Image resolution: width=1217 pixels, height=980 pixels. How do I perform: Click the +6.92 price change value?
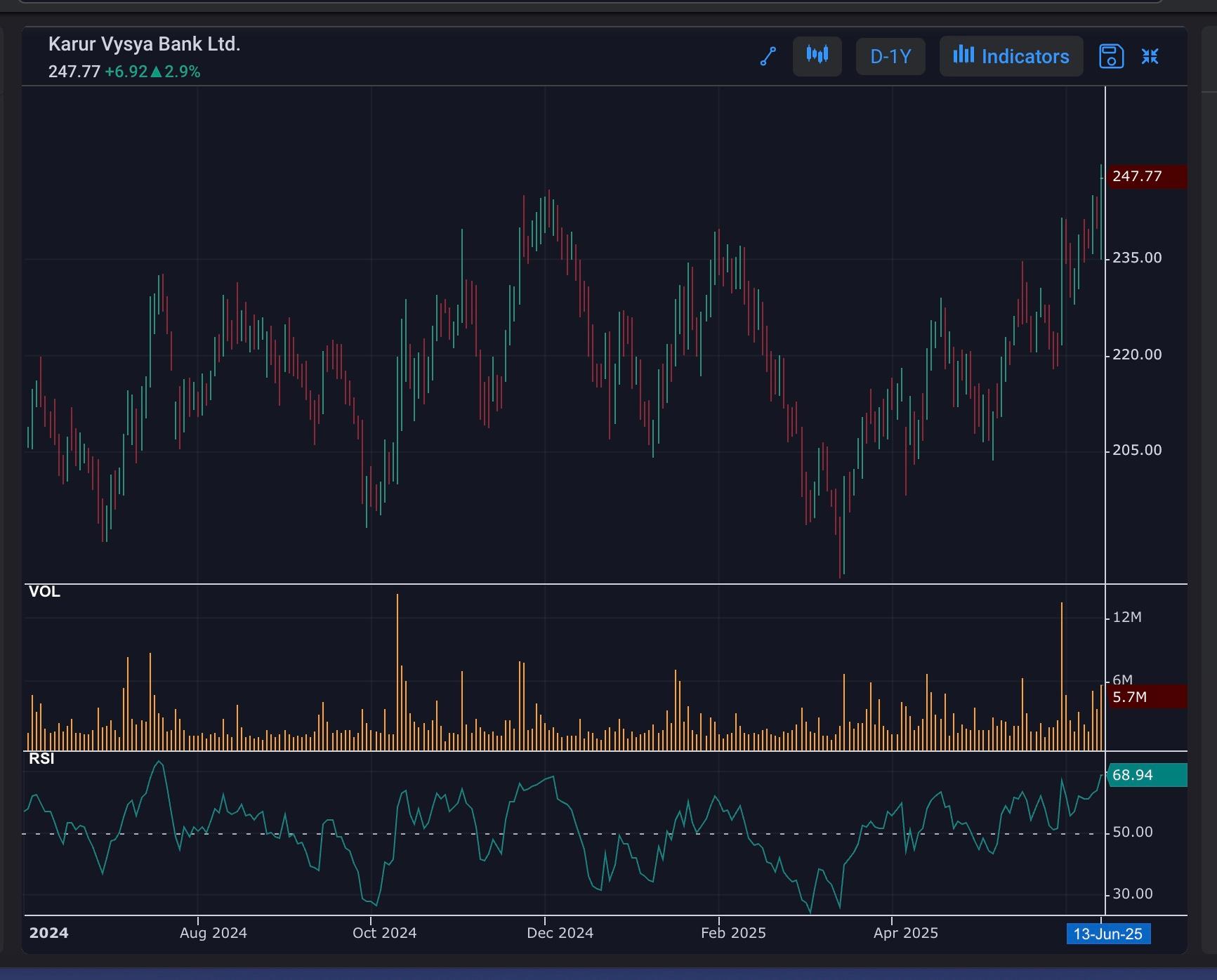(126, 72)
